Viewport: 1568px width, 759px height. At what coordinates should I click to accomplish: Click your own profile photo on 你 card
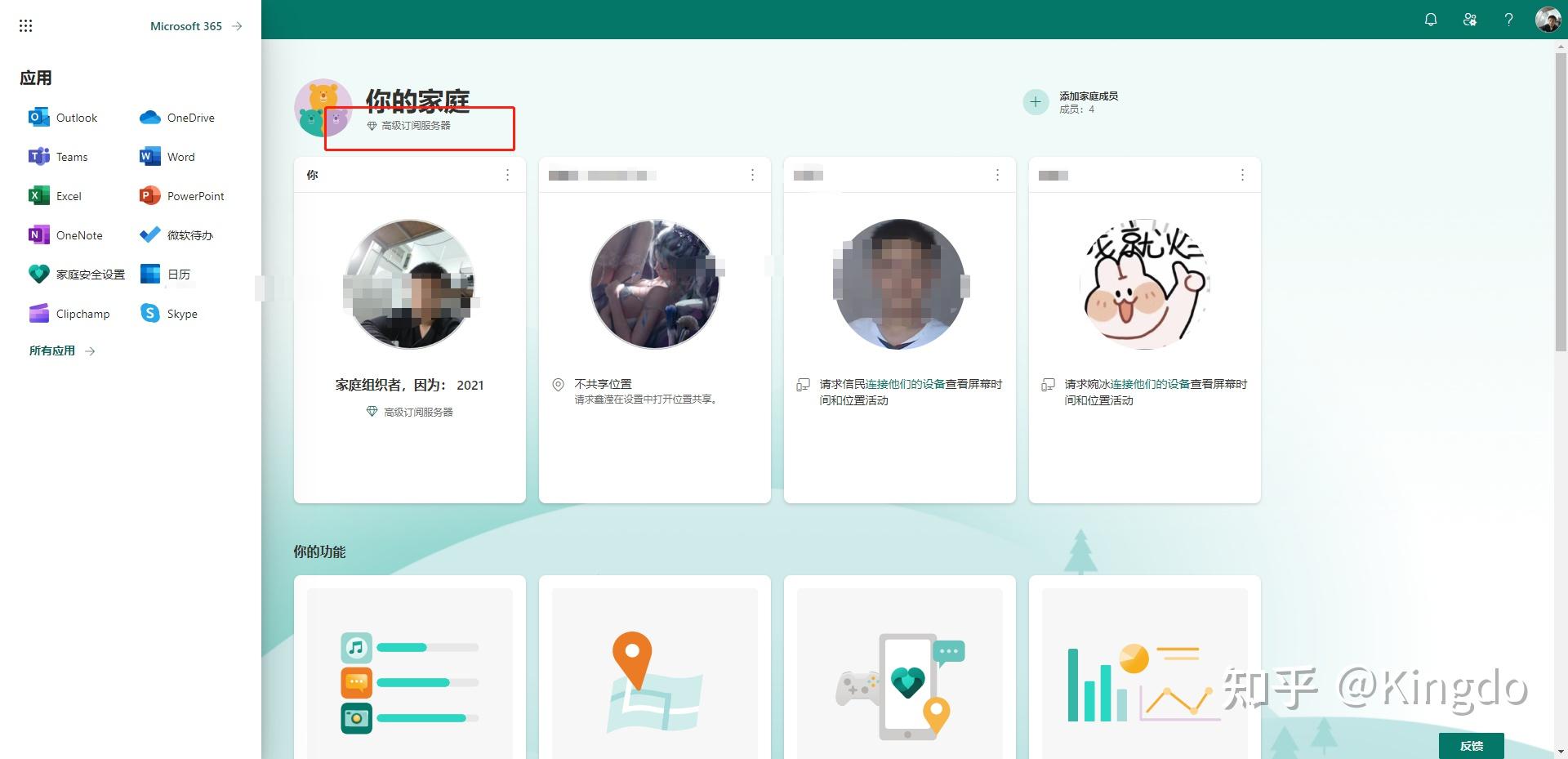coord(410,284)
